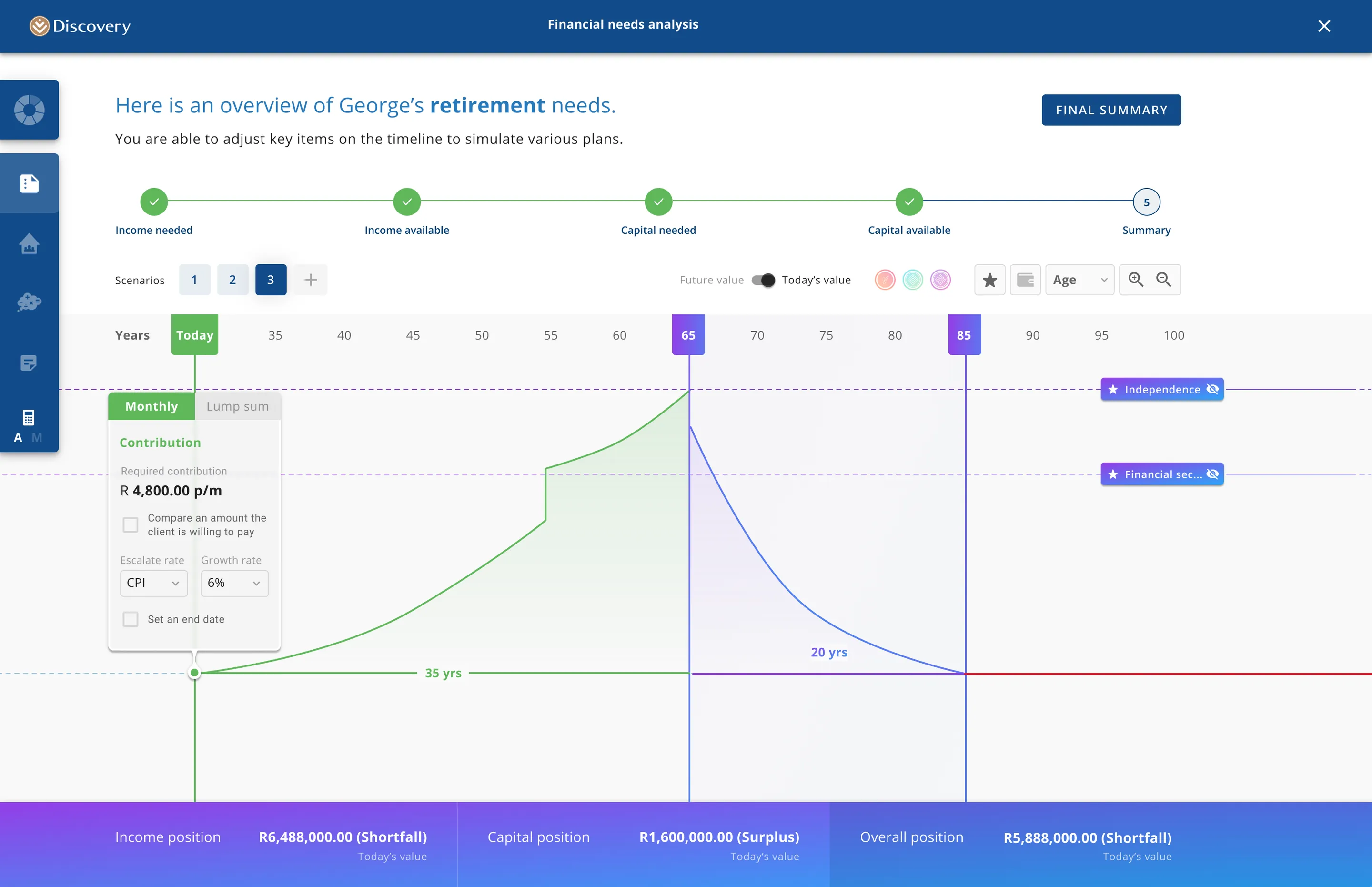Select the purple color swatch
This screenshot has height=887, width=1372.
pos(940,280)
